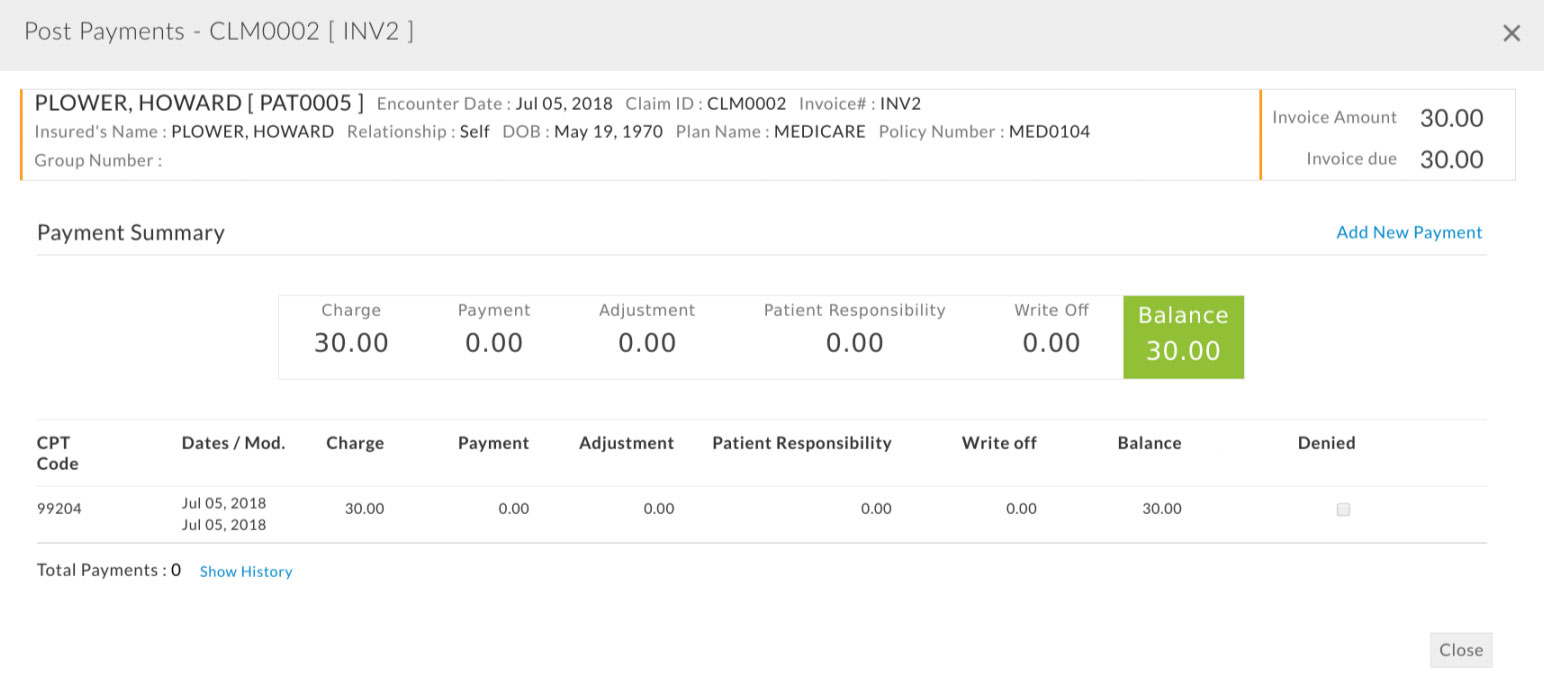Click the Post Payments dialog title
1544x683 pixels.
(219, 32)
